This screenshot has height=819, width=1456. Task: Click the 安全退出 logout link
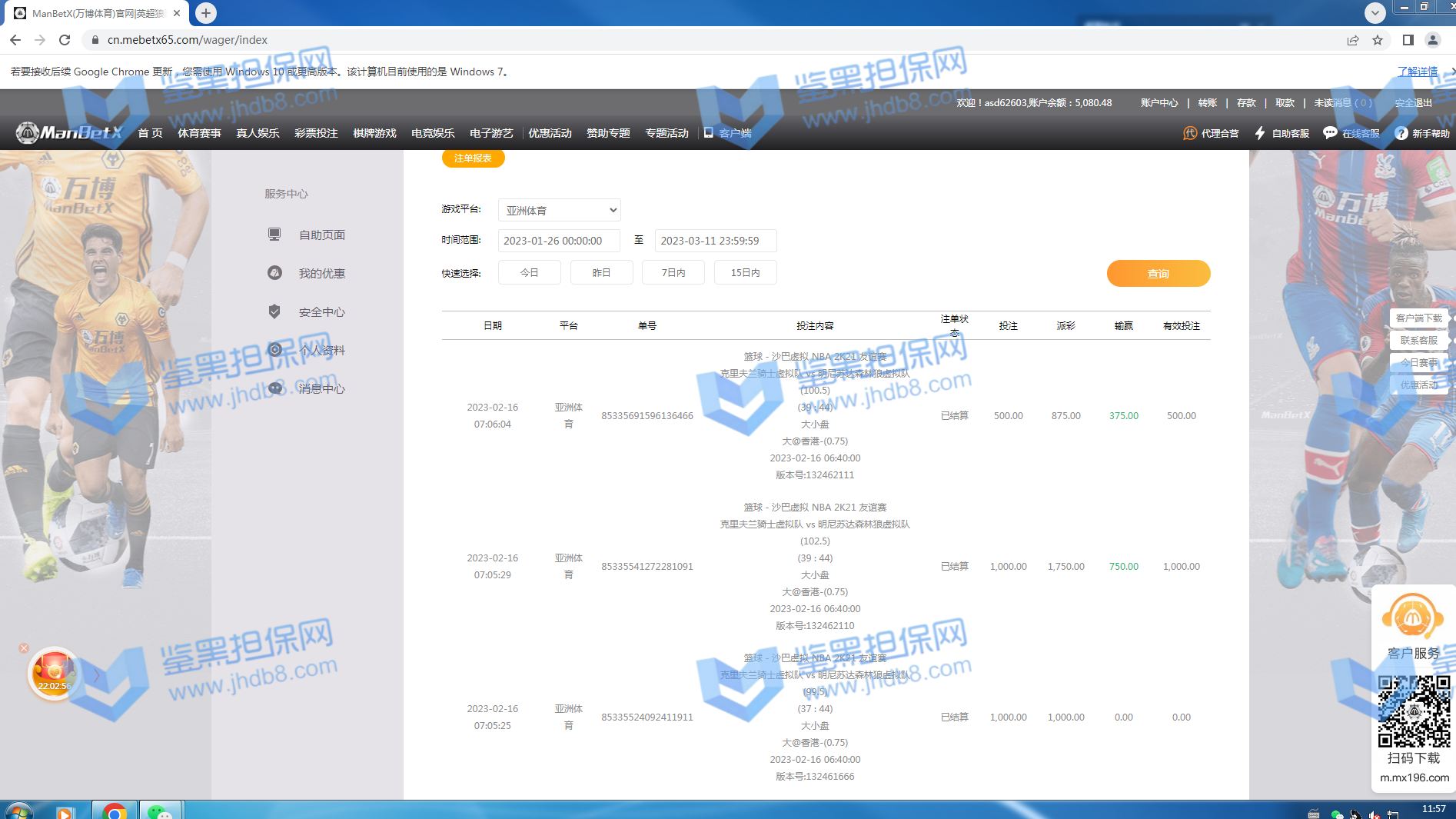[1413, 102]
